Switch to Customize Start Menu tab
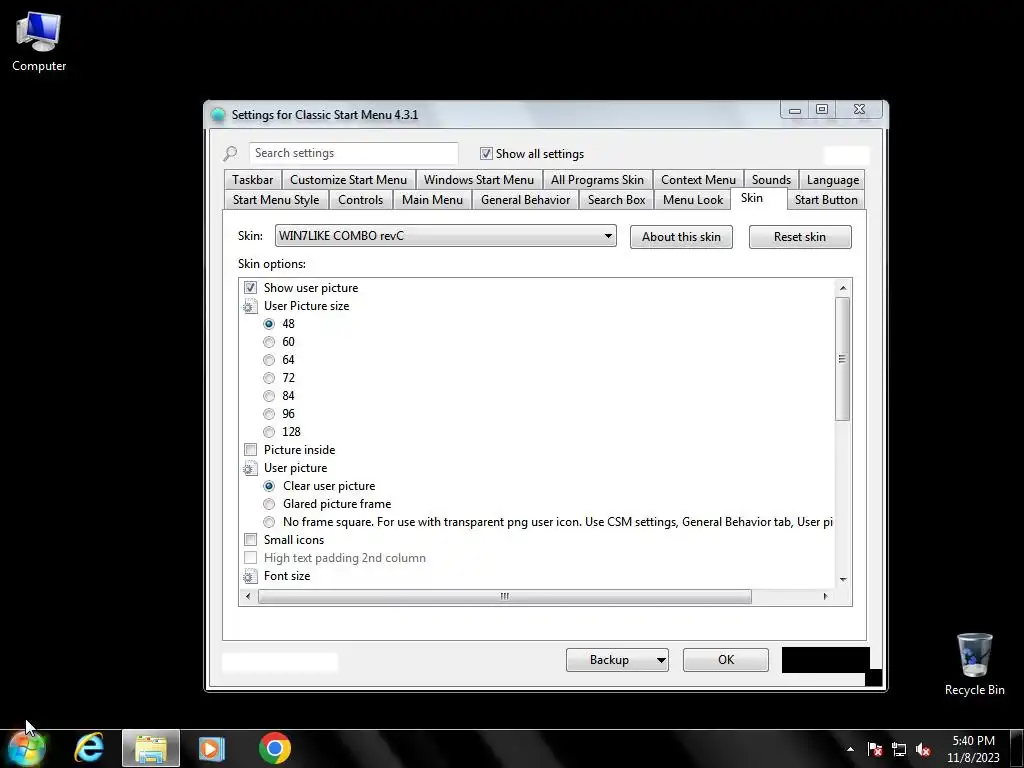1024x768 pixels. pos(348,180)
